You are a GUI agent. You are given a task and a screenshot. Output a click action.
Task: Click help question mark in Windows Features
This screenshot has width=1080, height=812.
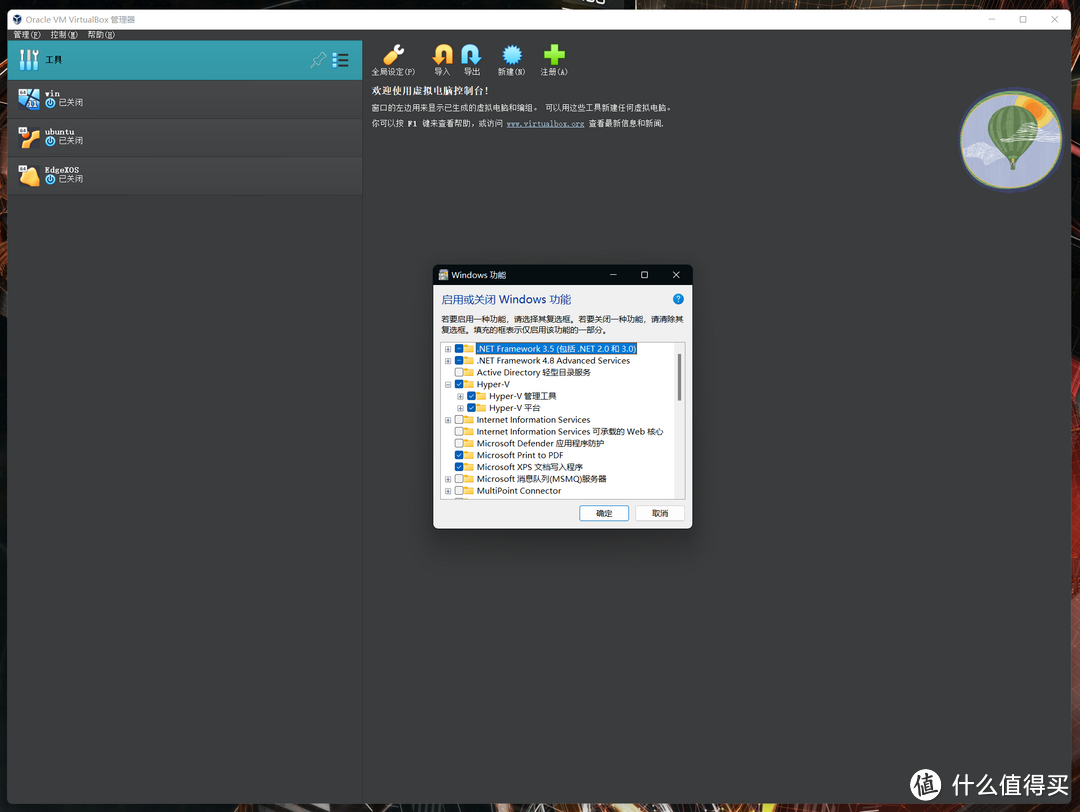point(678,299)
